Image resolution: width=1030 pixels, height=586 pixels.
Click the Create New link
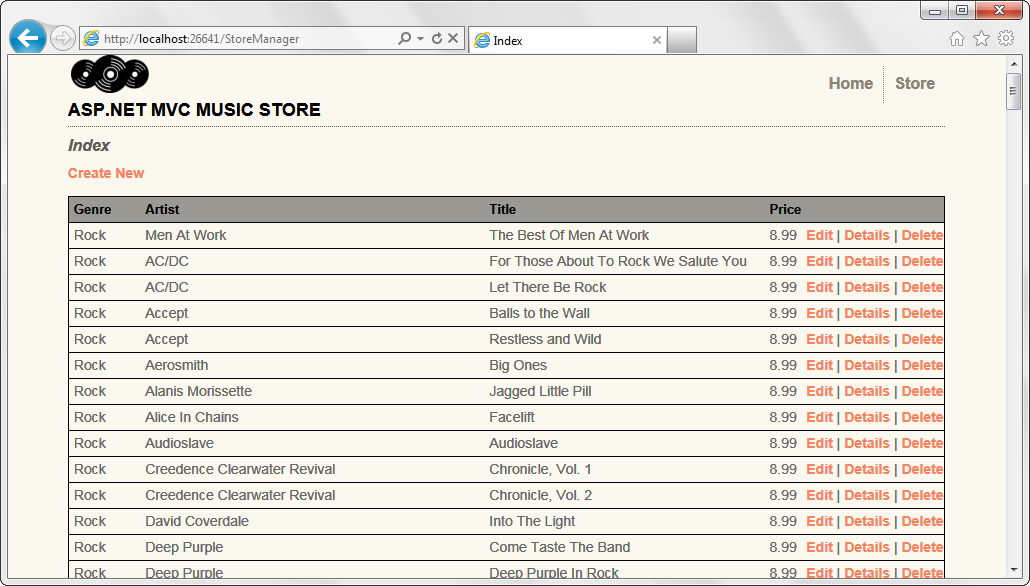click(106, 173)
